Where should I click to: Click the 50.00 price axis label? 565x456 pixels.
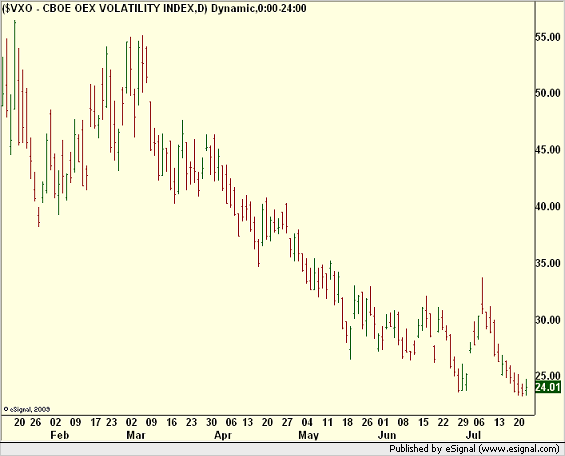(548, 93)
